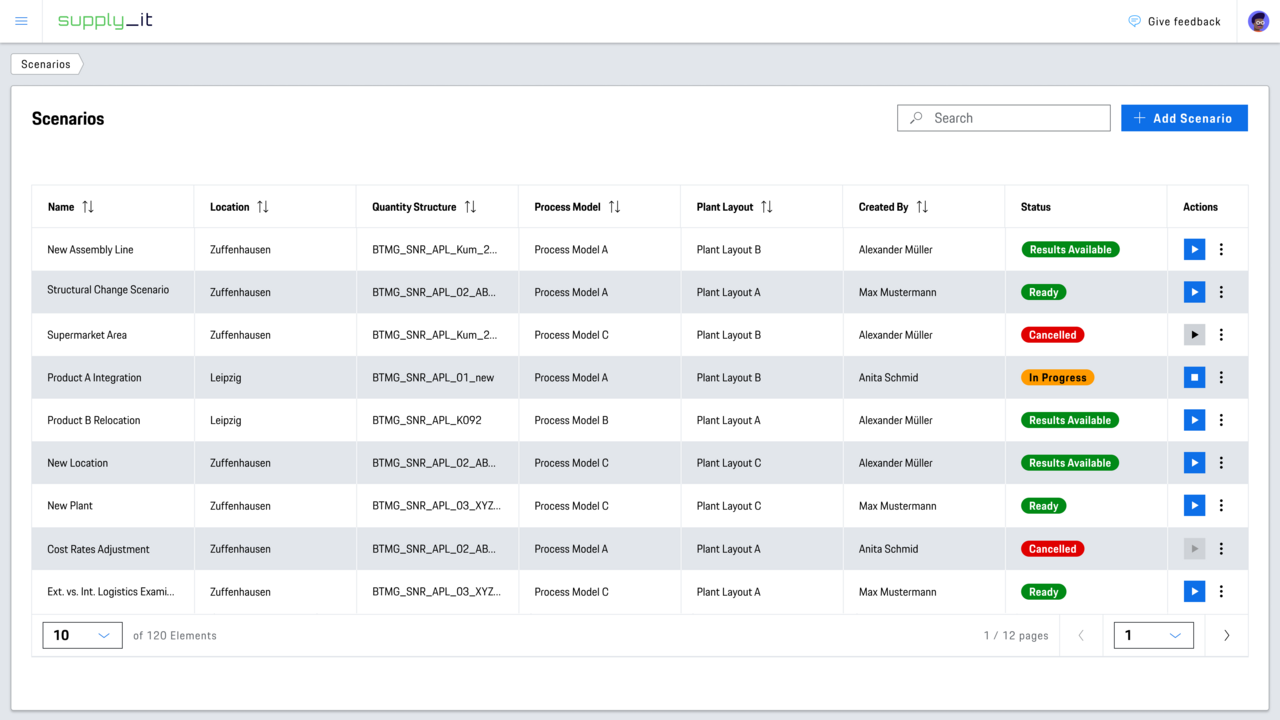
Task: Go to next page of scenarios
Action: click(x=1226, y=635)
